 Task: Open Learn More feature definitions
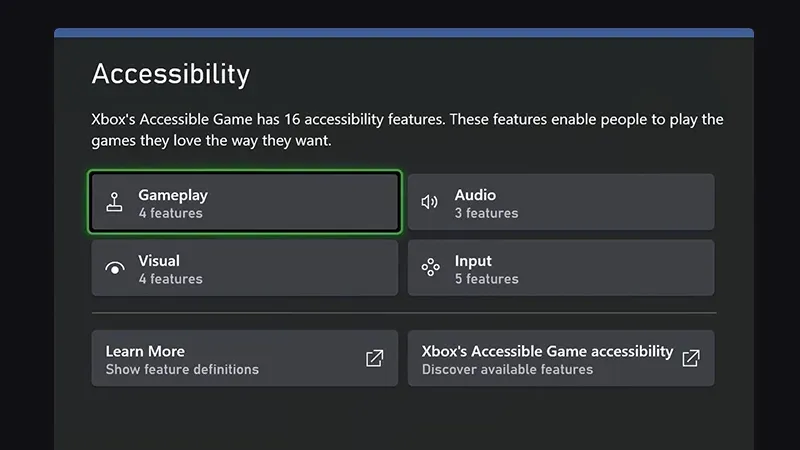[230, 358]
